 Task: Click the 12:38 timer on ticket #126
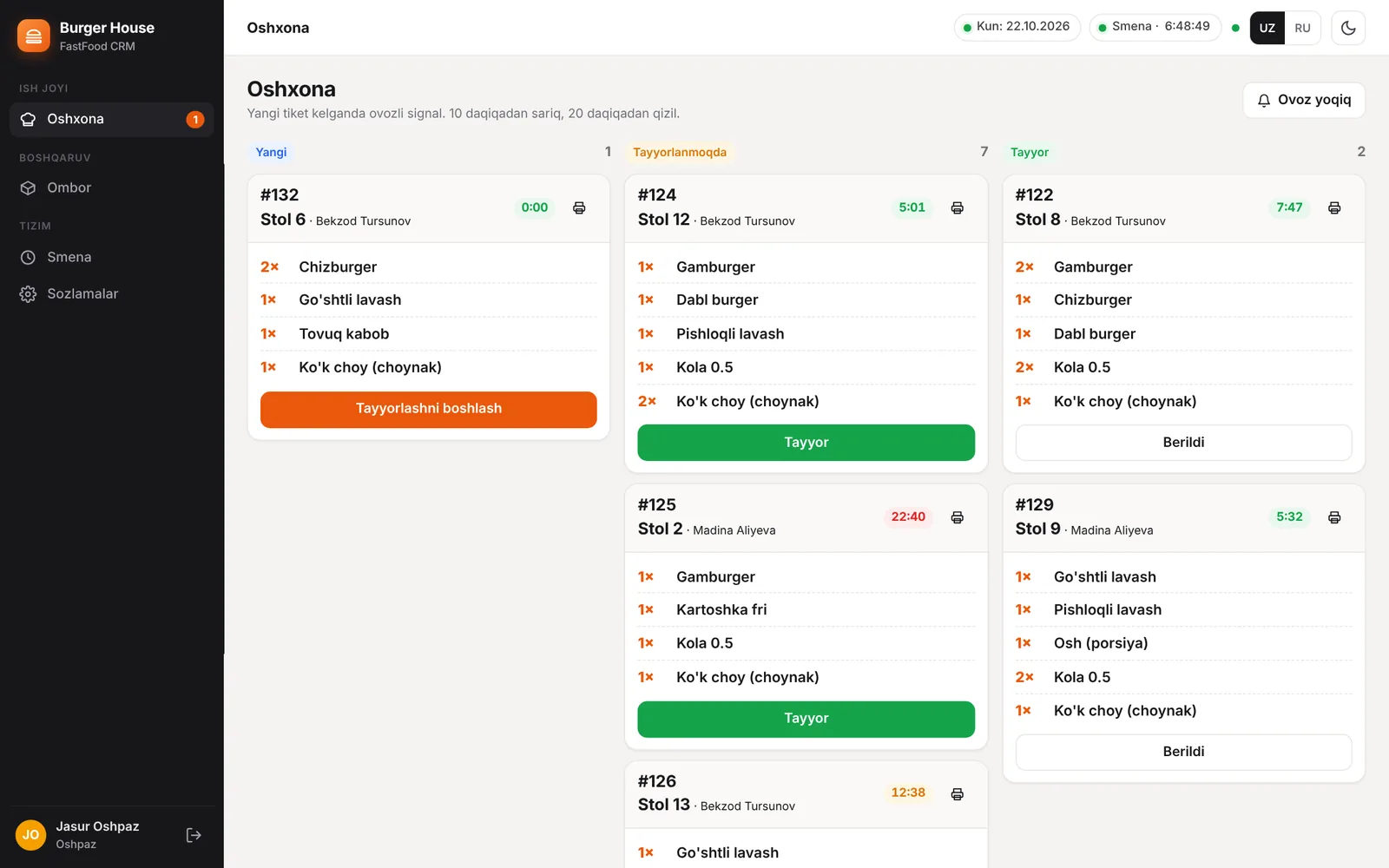(x=908, y=793)
